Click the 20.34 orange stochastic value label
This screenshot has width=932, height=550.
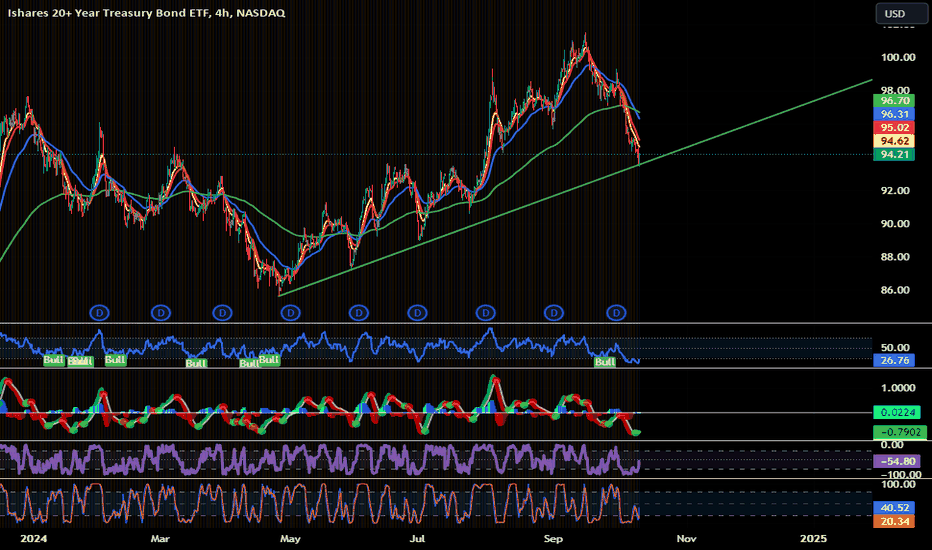point(895,521)
